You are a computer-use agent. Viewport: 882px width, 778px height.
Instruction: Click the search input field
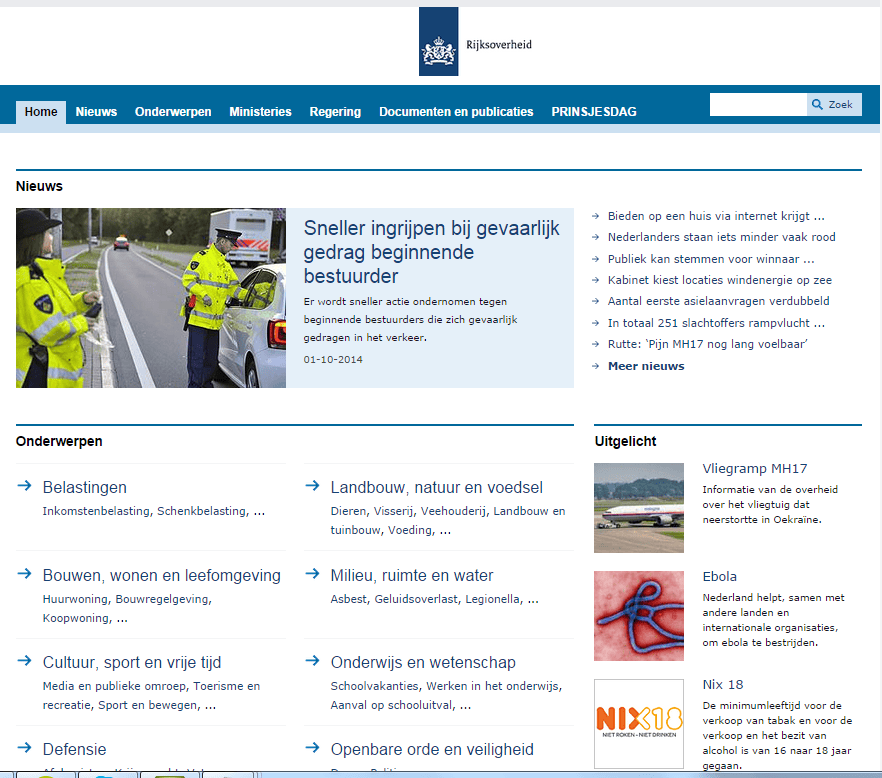(758, 105)
